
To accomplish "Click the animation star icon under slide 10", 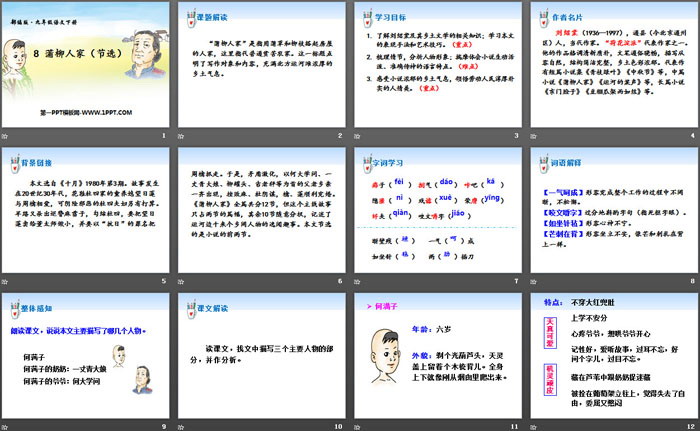I will [x=181, y=427].
